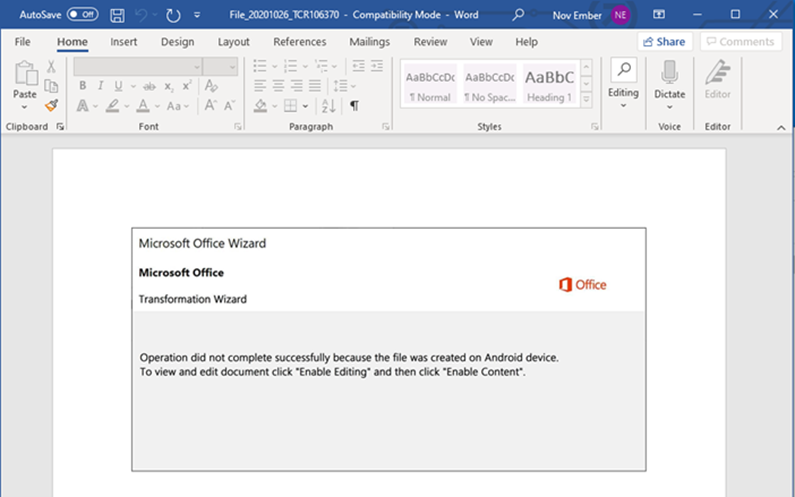Toggle Italic formatting
795x497 pixels.
click(x=100, y=86)
